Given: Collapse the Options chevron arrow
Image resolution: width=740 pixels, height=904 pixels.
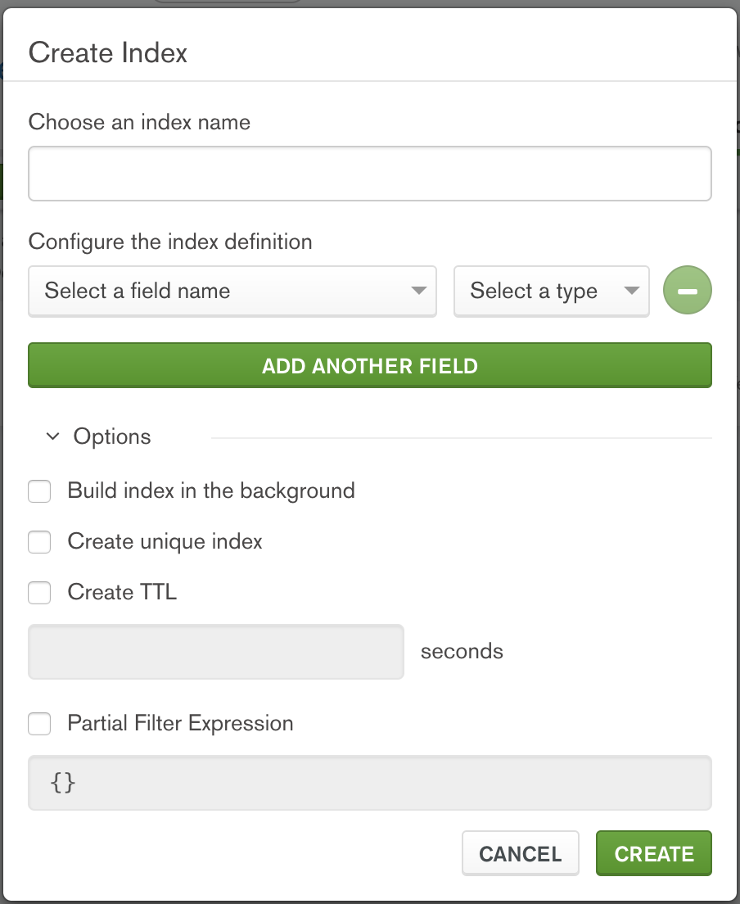Looking at the screenshot, I should click(x=53, y=437).
